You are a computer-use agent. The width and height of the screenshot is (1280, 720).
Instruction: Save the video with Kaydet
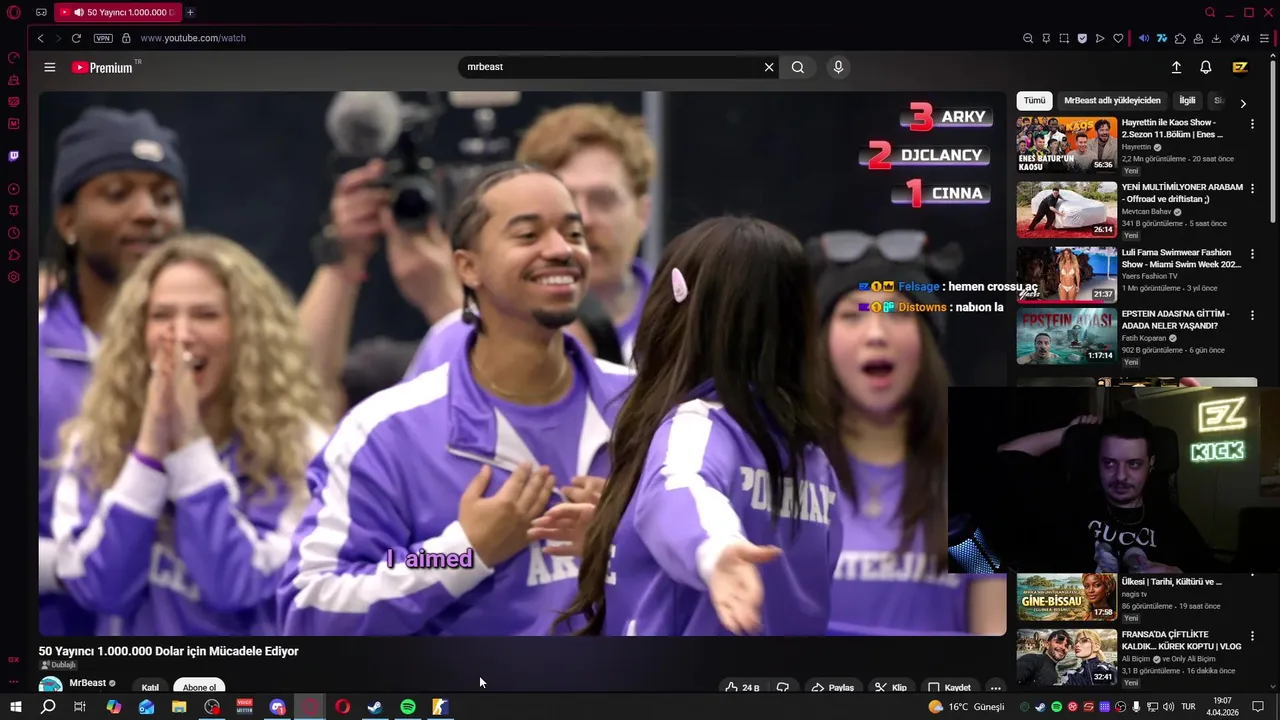(x=949, y=687)
